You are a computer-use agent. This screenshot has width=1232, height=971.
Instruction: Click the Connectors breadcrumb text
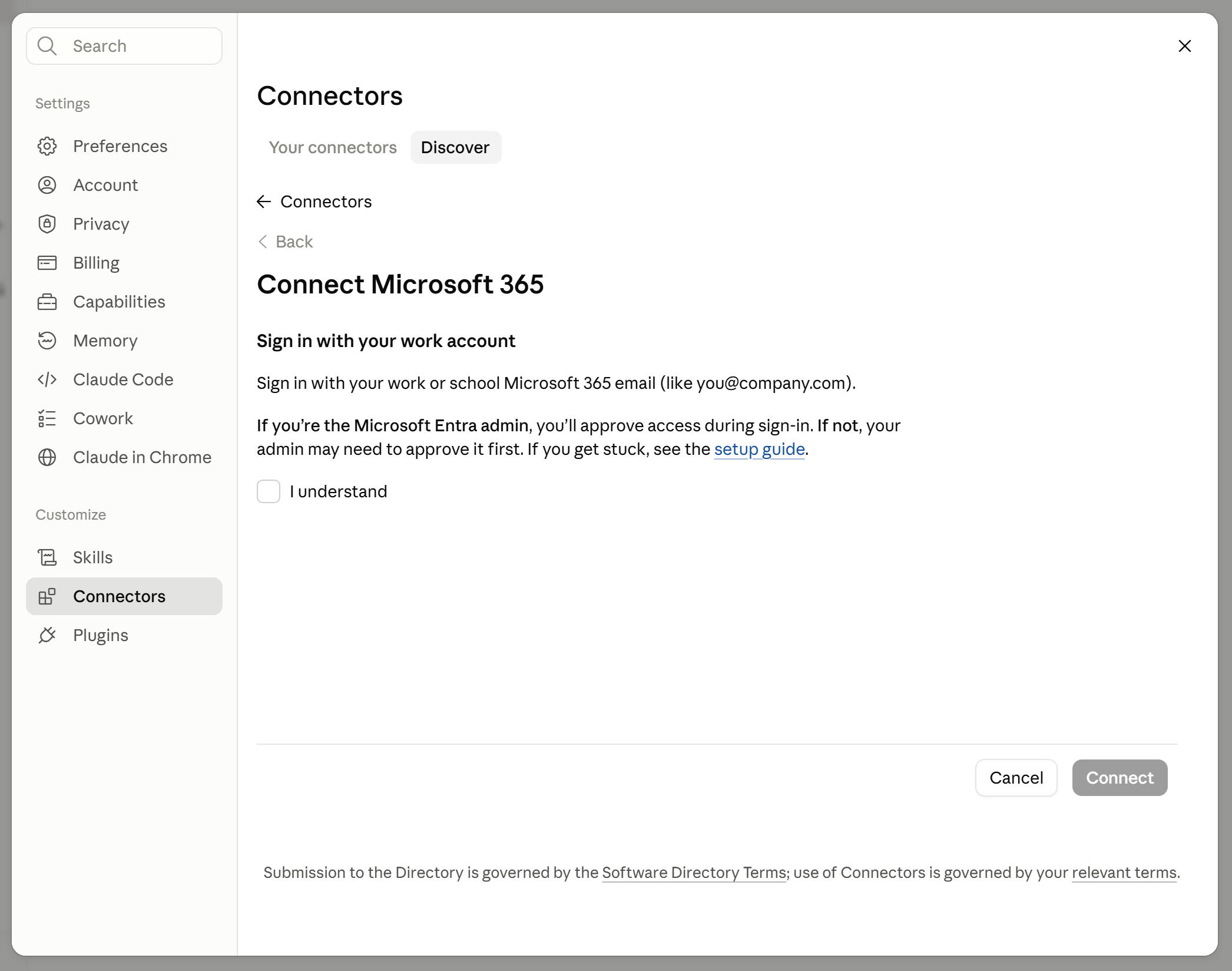coord(326,202)
